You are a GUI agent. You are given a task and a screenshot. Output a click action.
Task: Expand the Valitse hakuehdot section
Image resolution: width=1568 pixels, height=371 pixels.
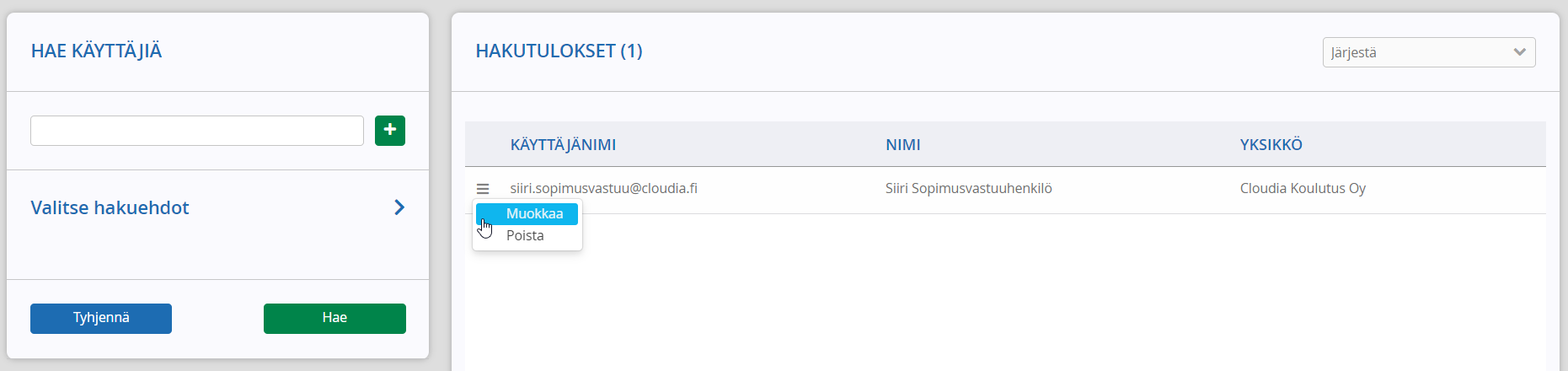point(217,207)
